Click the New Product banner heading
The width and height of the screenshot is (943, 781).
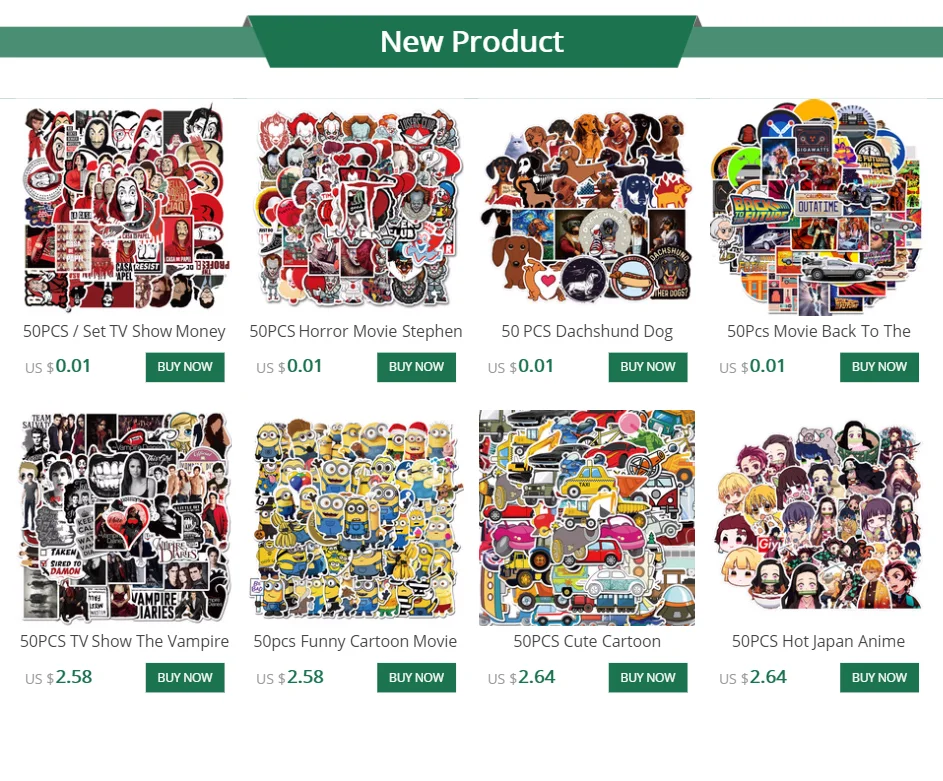tap(472, 41)
